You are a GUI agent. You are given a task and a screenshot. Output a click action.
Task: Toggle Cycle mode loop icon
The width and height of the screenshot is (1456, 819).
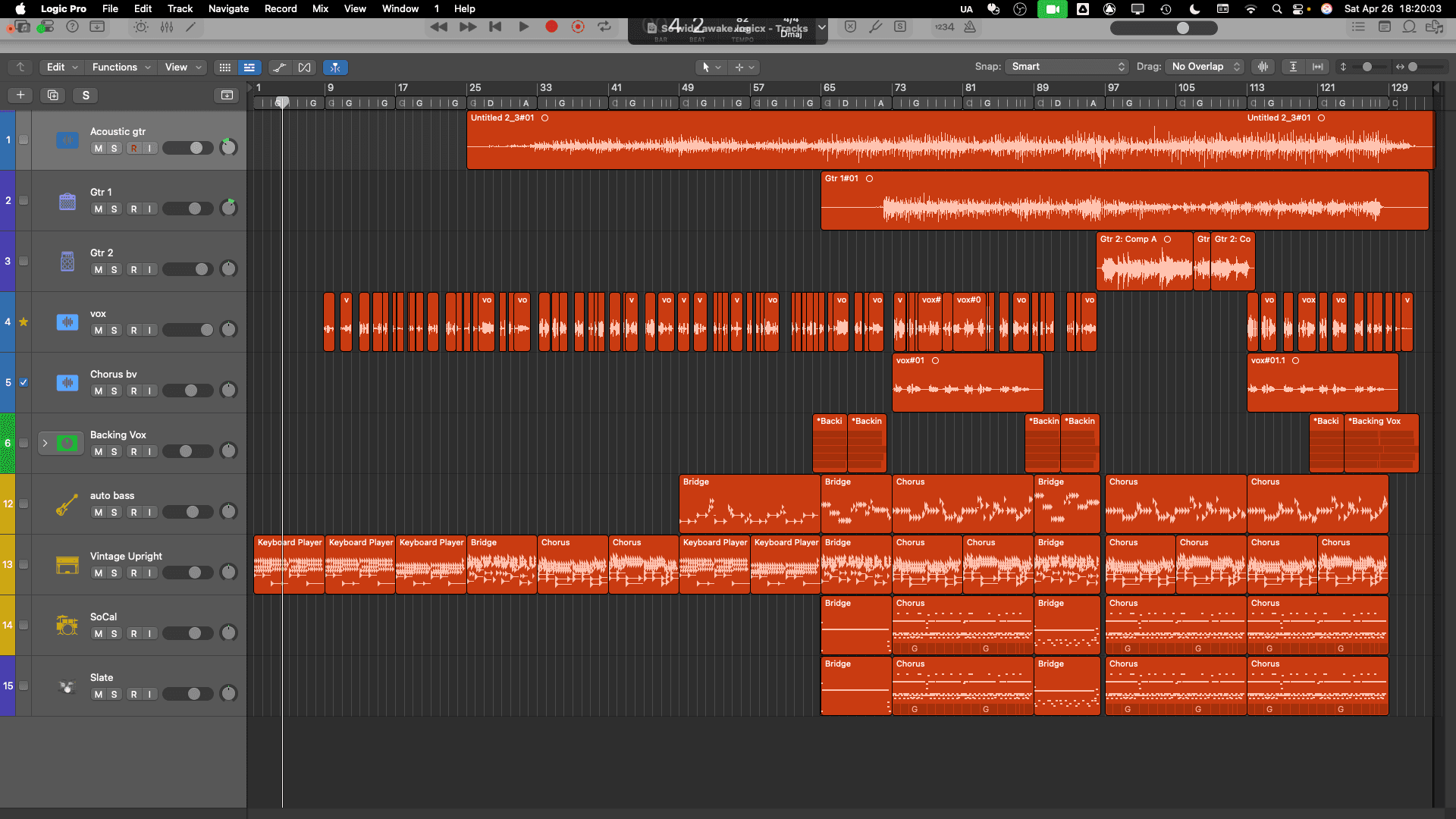604,27
